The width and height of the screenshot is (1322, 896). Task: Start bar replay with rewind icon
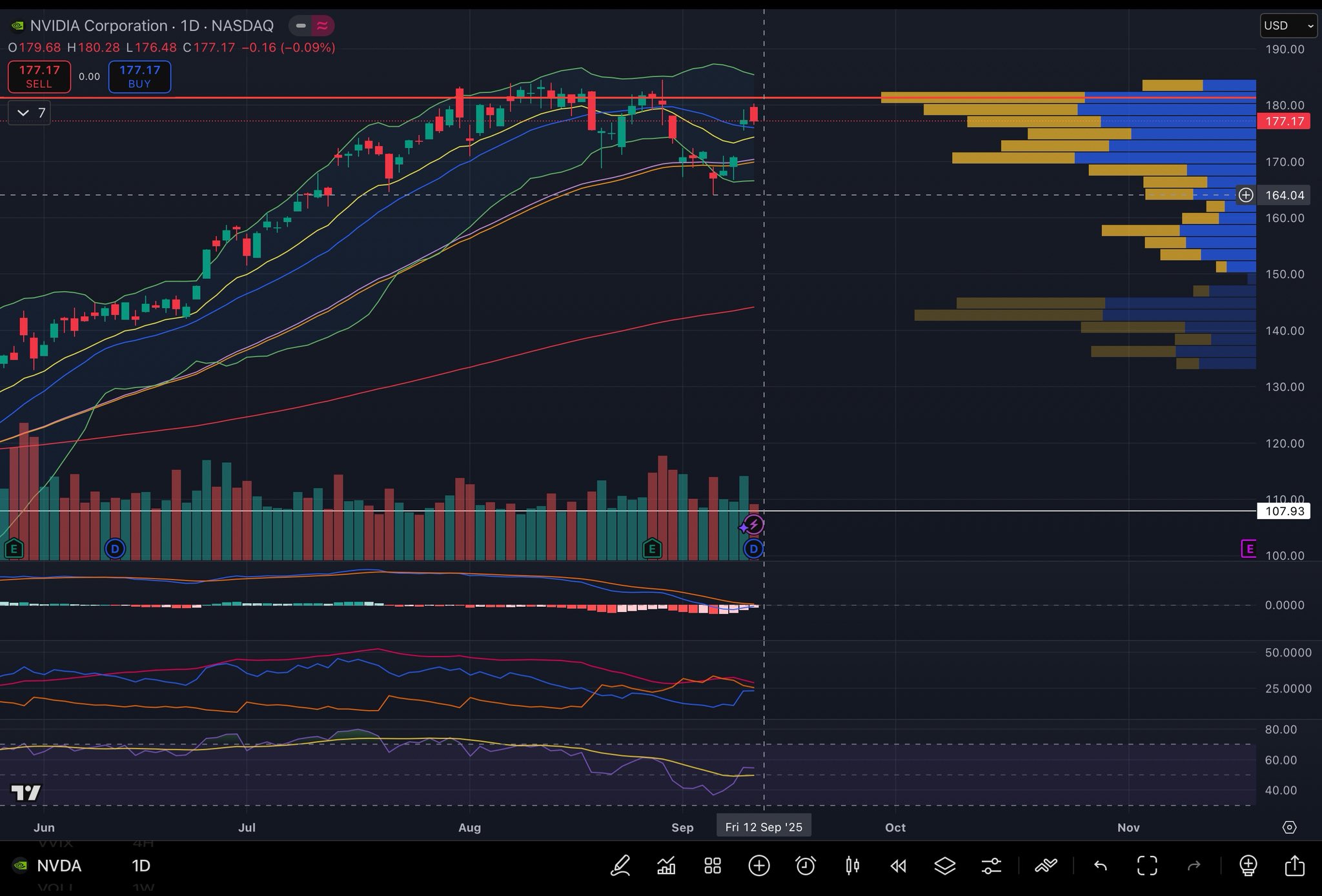pos(898,866)
